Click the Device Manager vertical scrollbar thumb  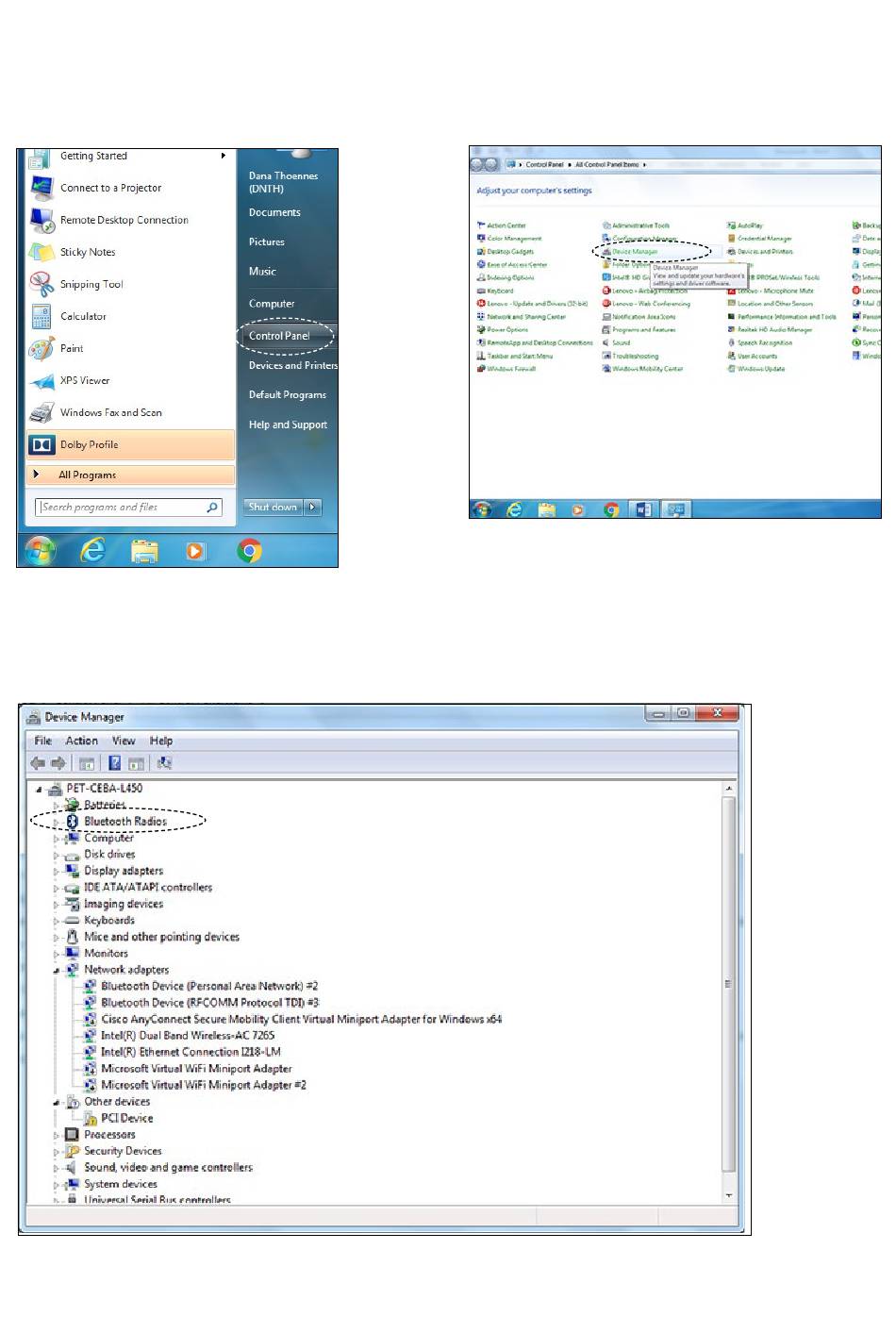(x=728, y=984)
